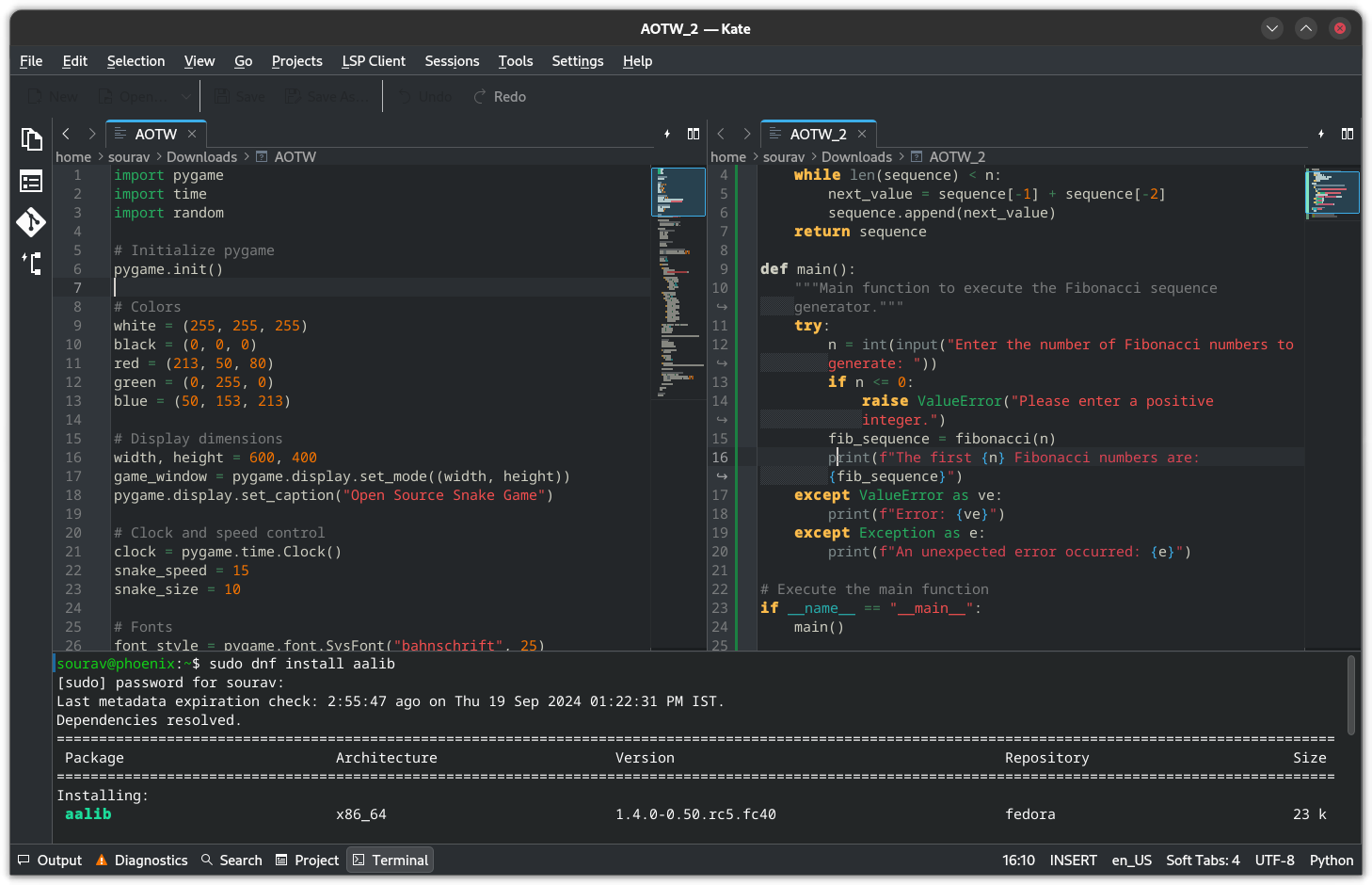The image size is (1372, 885).
Task: Switch to the AOTW tab
Action: 153,134
